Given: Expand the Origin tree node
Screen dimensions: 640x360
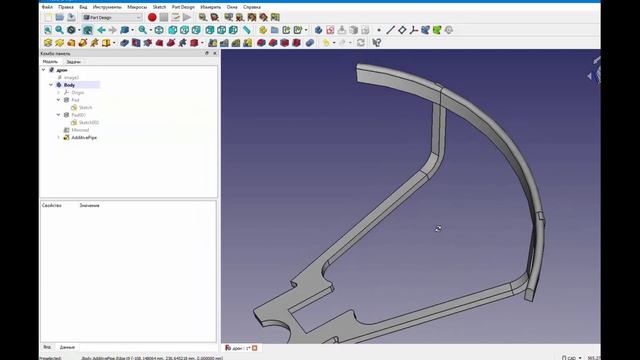Looking at the screenshot, I should pos(58,93).
